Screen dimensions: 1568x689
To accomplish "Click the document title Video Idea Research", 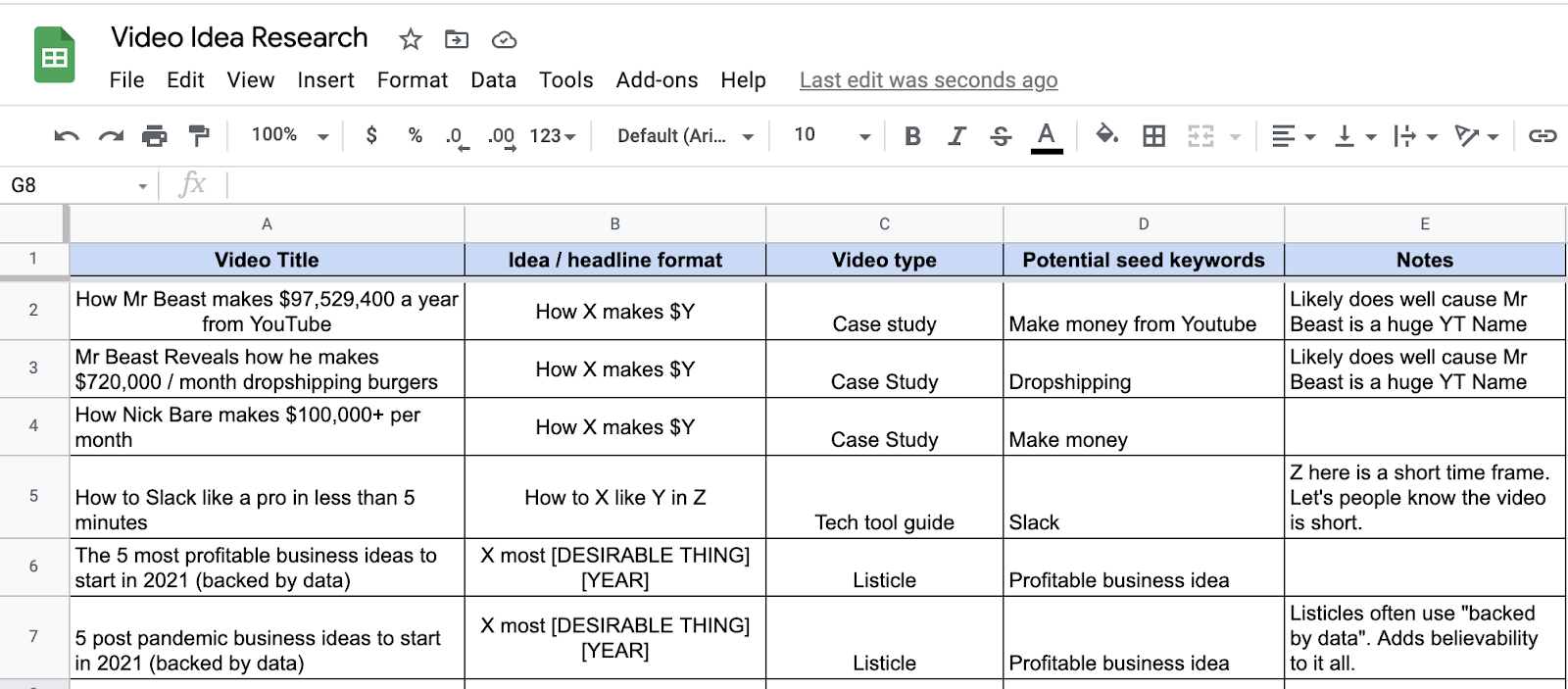I will 239,37.
